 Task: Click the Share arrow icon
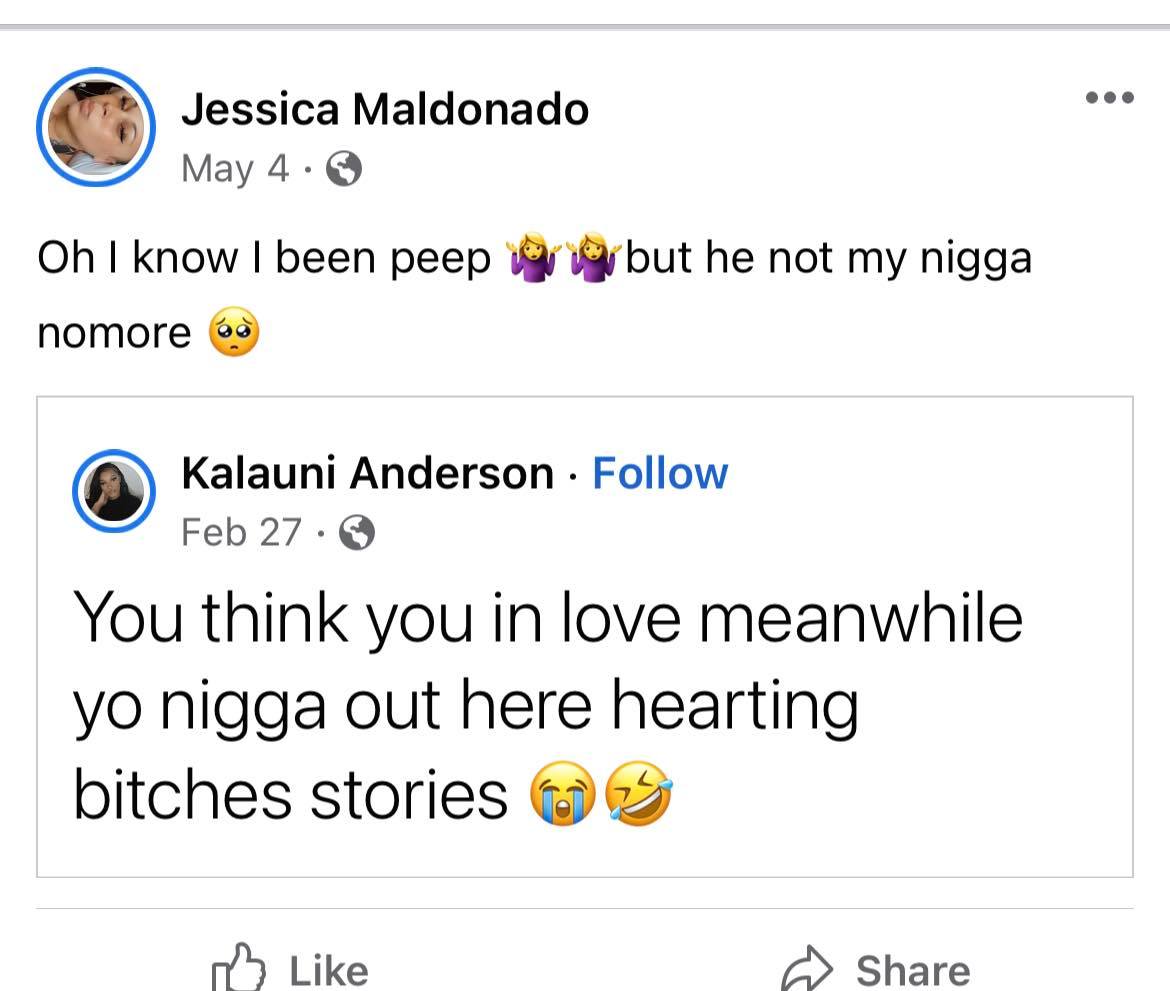point(806,967)
